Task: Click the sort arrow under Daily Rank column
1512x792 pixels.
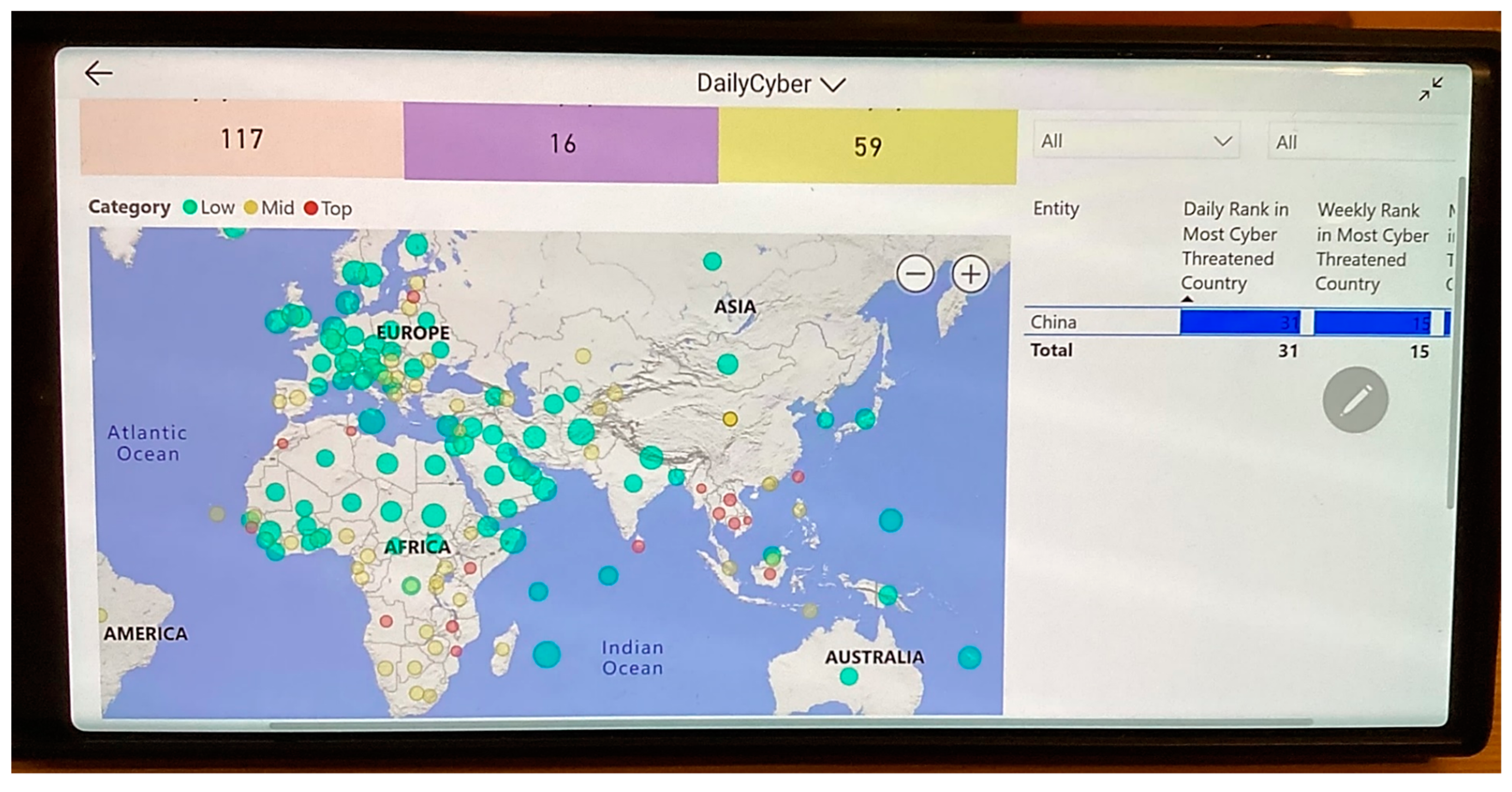Action: point(1187,299)
